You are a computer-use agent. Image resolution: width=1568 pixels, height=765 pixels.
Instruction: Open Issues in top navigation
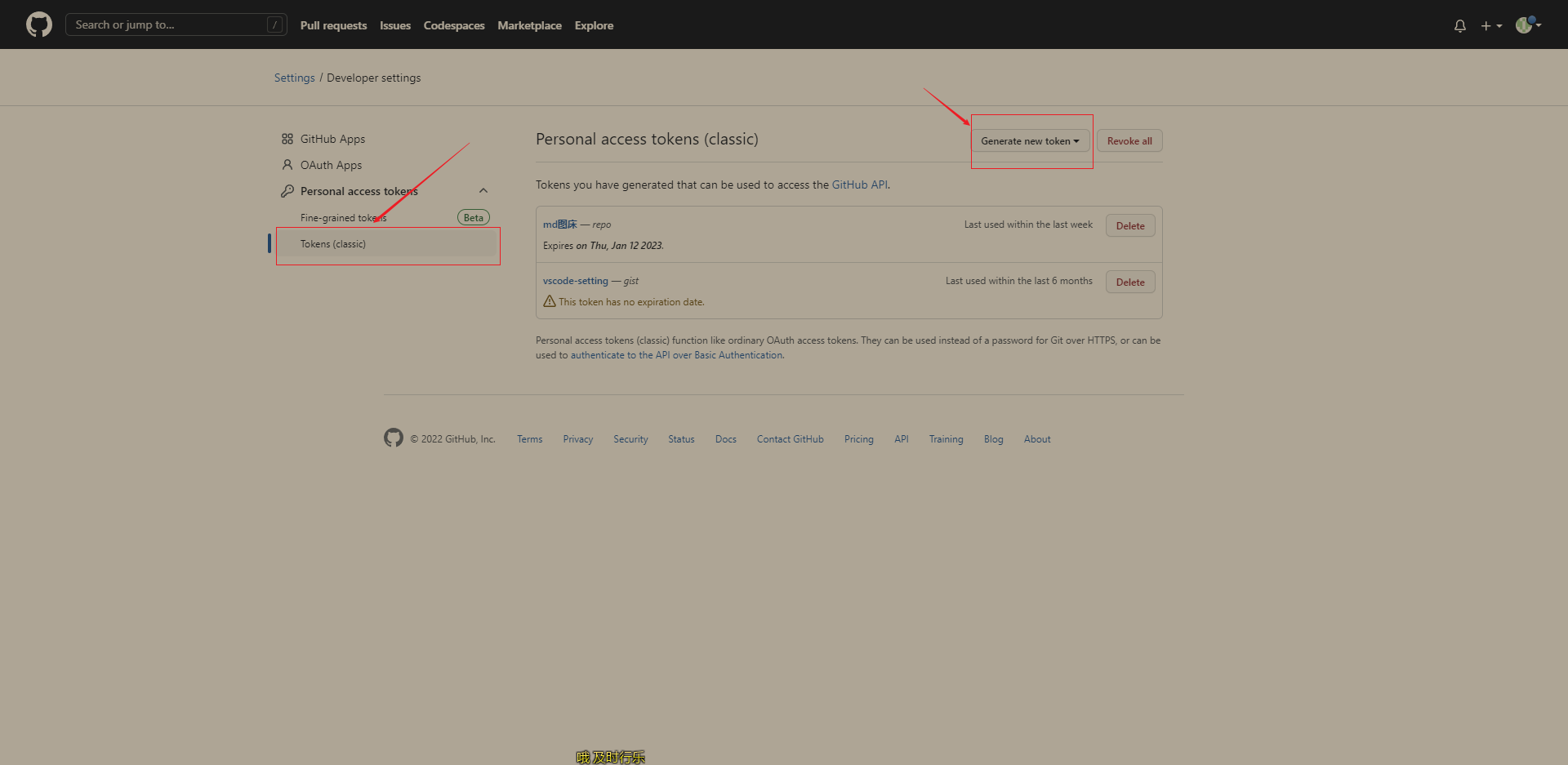[395, 25]
